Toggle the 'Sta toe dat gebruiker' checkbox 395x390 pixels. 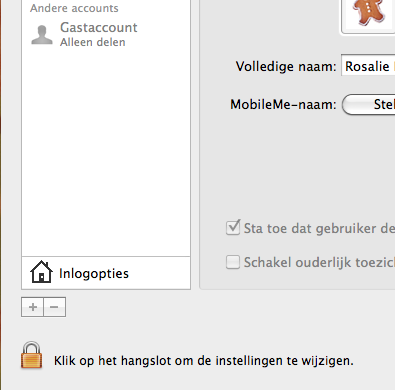coord(233,228)
